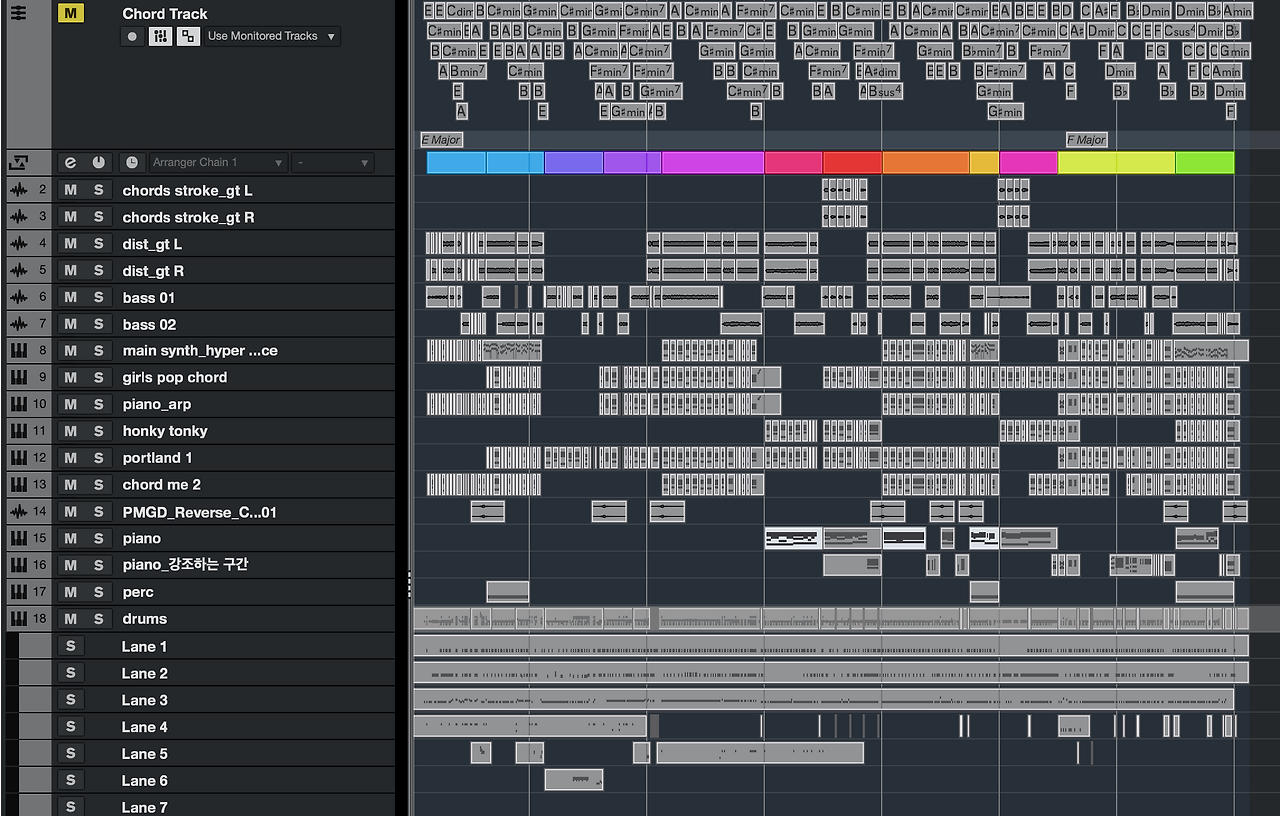Click the keyboard icon of girls pop chord

18,377
